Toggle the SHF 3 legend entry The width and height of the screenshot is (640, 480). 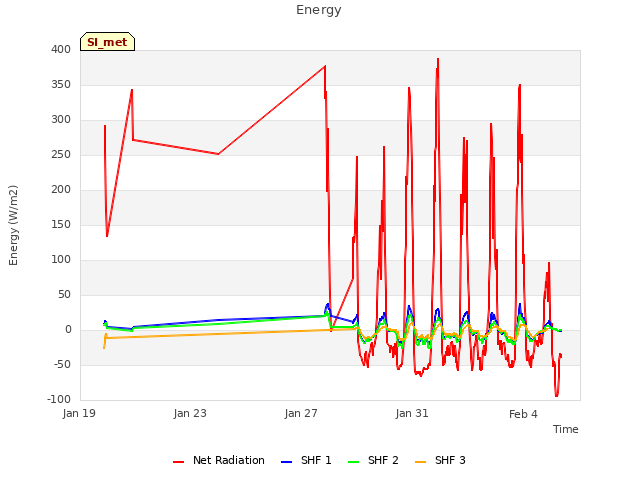440,460
